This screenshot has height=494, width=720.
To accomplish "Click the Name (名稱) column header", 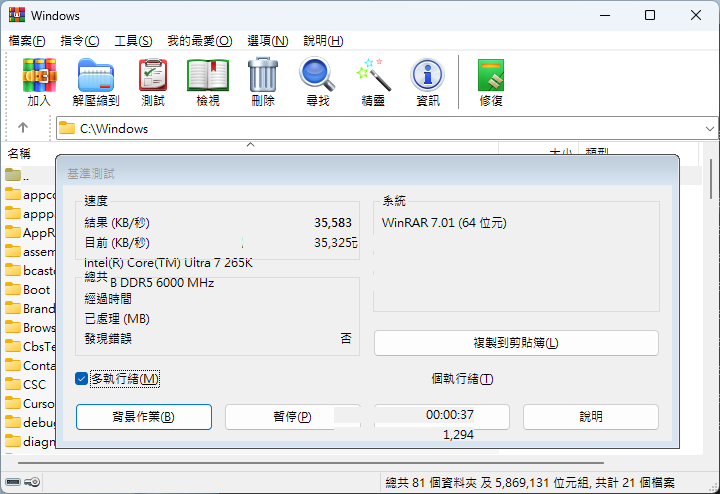I will 19,153.
